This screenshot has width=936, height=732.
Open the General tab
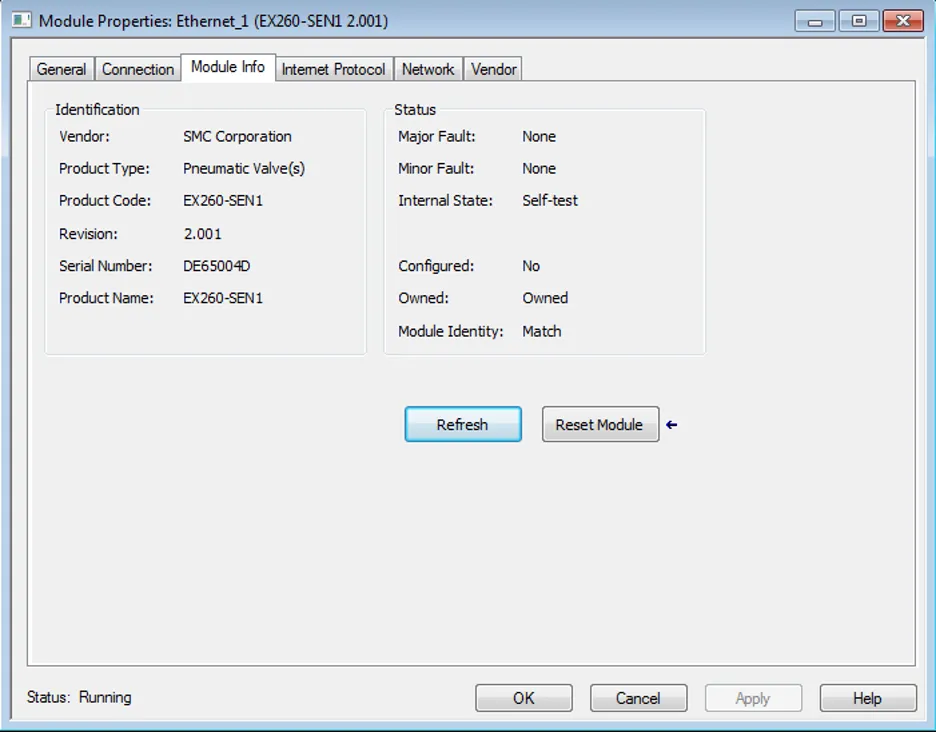[x=61, y=69]
